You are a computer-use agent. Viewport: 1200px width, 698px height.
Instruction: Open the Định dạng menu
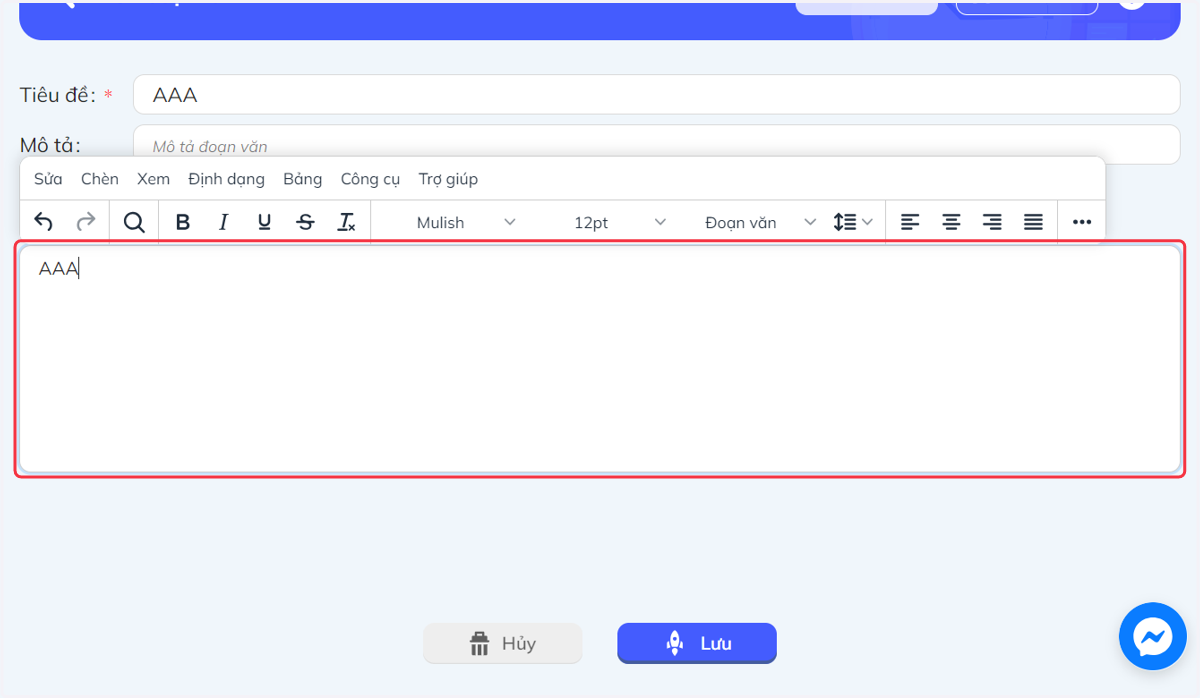coord(226,179)
